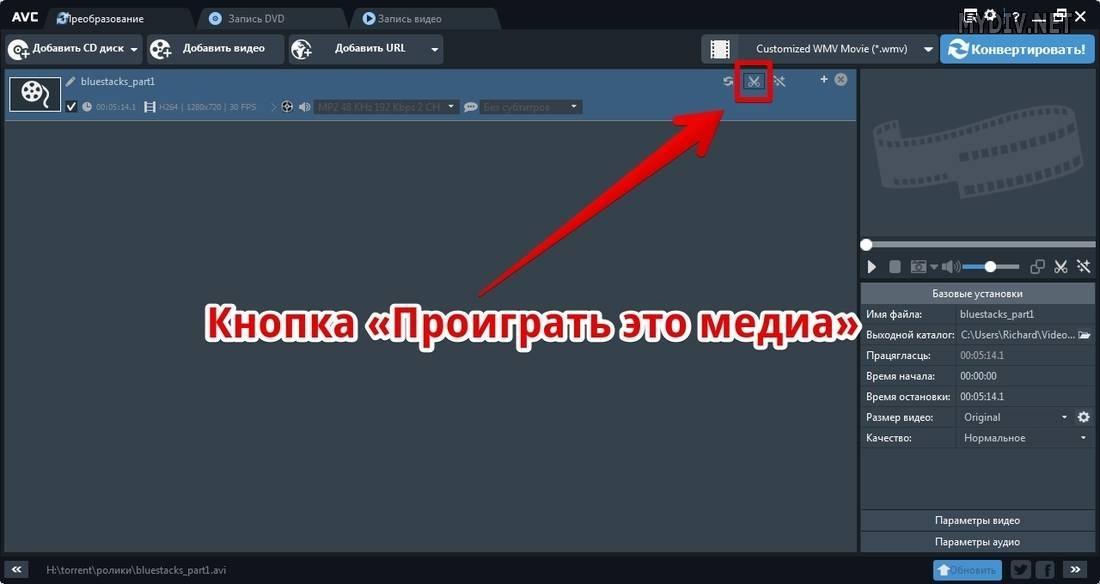
Task: Open the Качество Нормальное dropdown
Action: [x=1025, y=438]
